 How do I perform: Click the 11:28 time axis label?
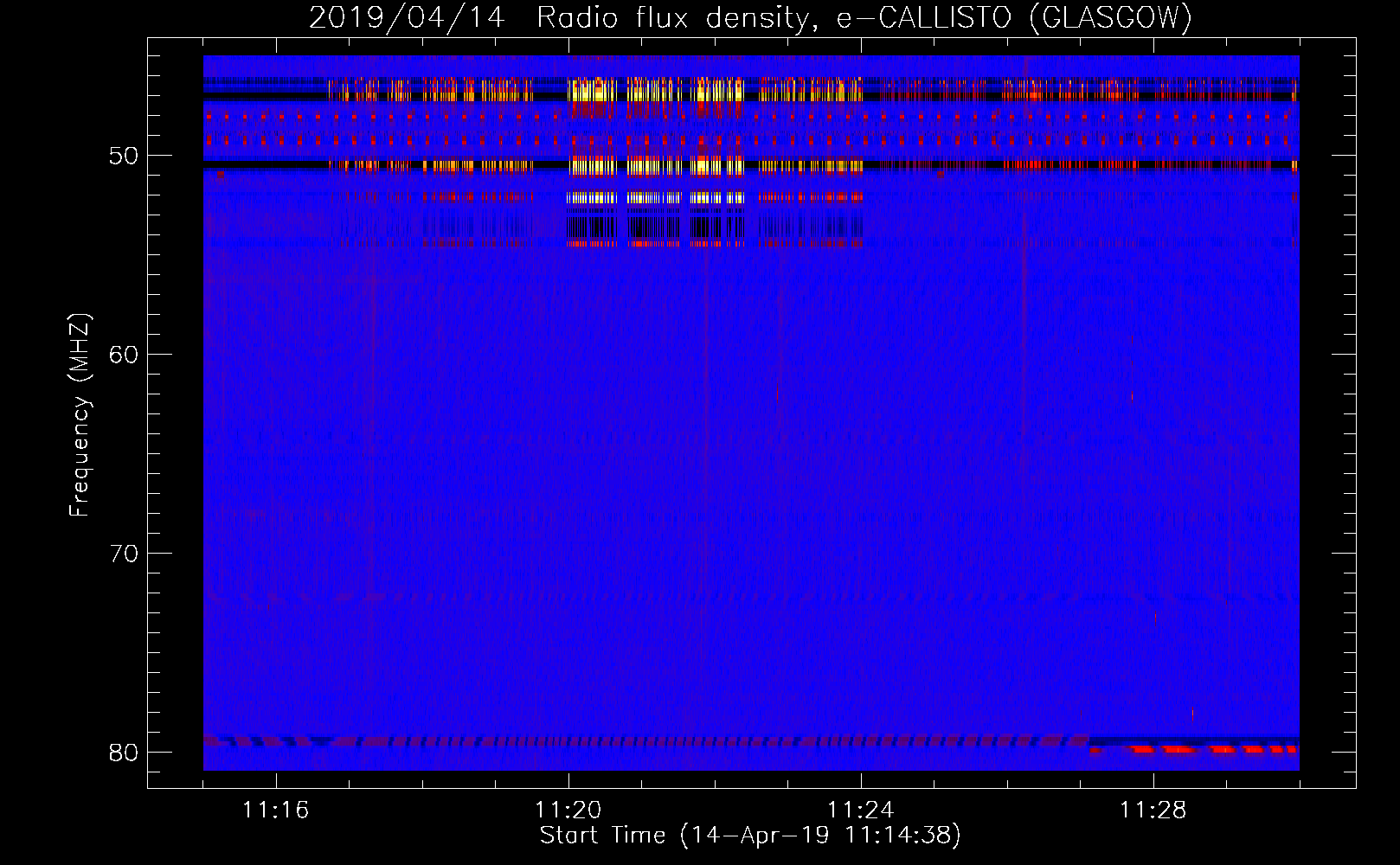point(1153,811)
